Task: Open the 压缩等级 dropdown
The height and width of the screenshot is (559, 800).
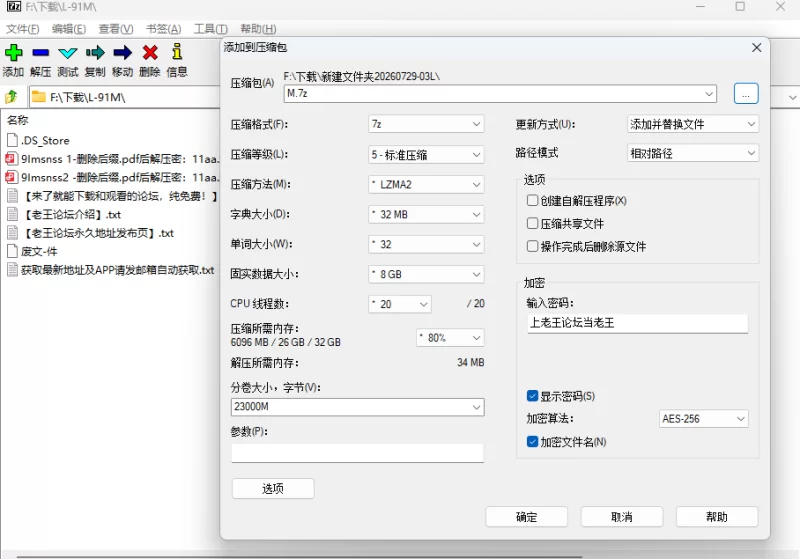Action: click(426, 155)
